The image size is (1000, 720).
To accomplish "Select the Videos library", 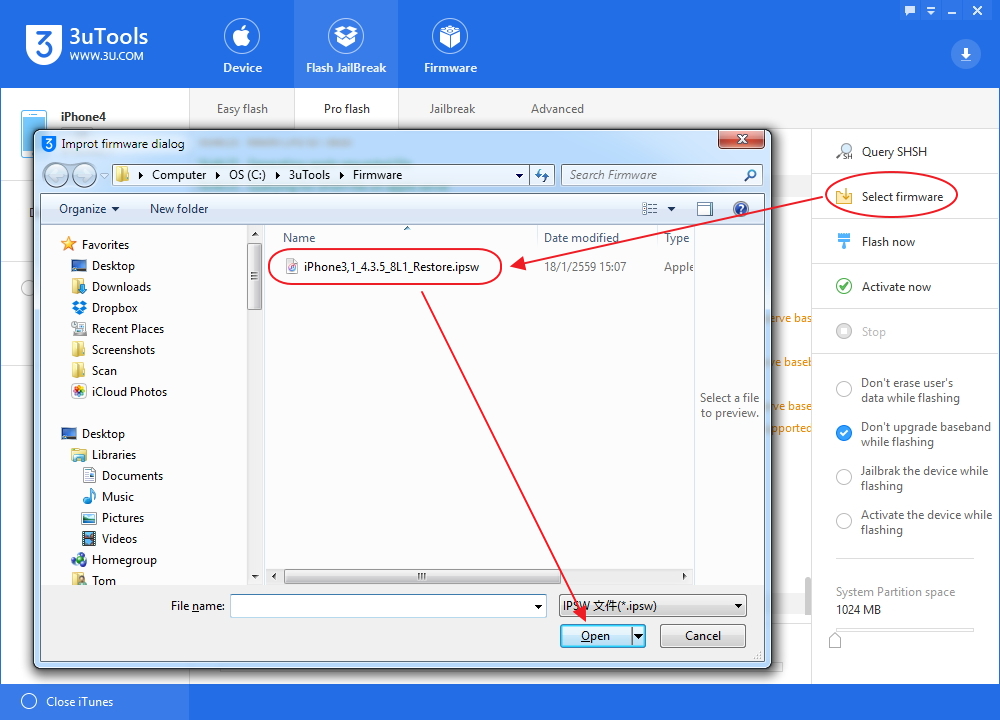I will (x=110, y=538).
